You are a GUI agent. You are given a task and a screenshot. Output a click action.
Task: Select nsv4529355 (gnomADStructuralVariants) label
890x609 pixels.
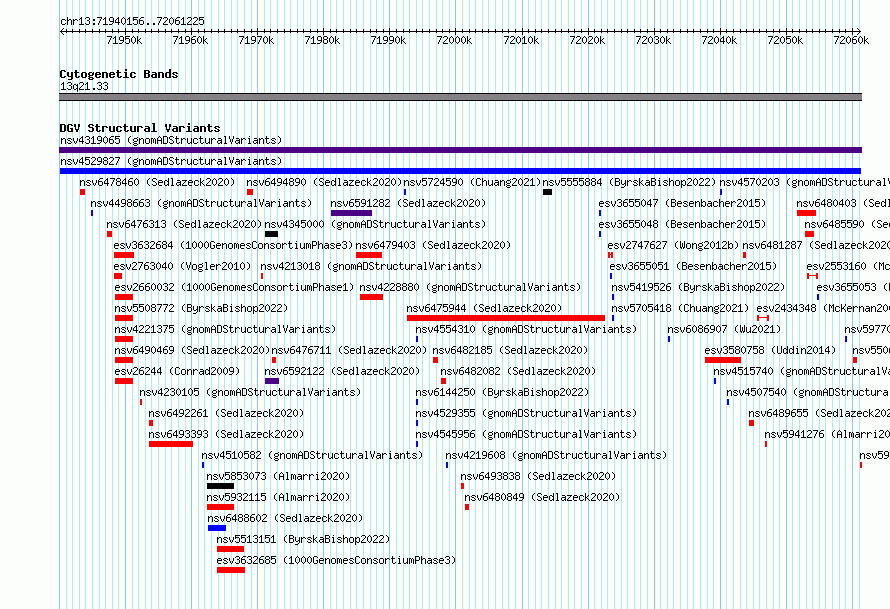click(x=526, y=413)
